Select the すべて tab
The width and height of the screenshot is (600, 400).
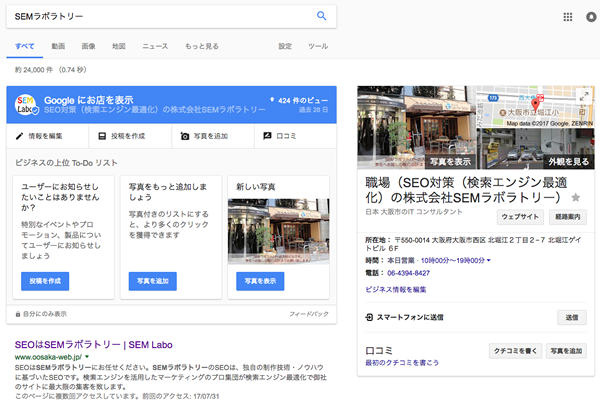point(25,46)
